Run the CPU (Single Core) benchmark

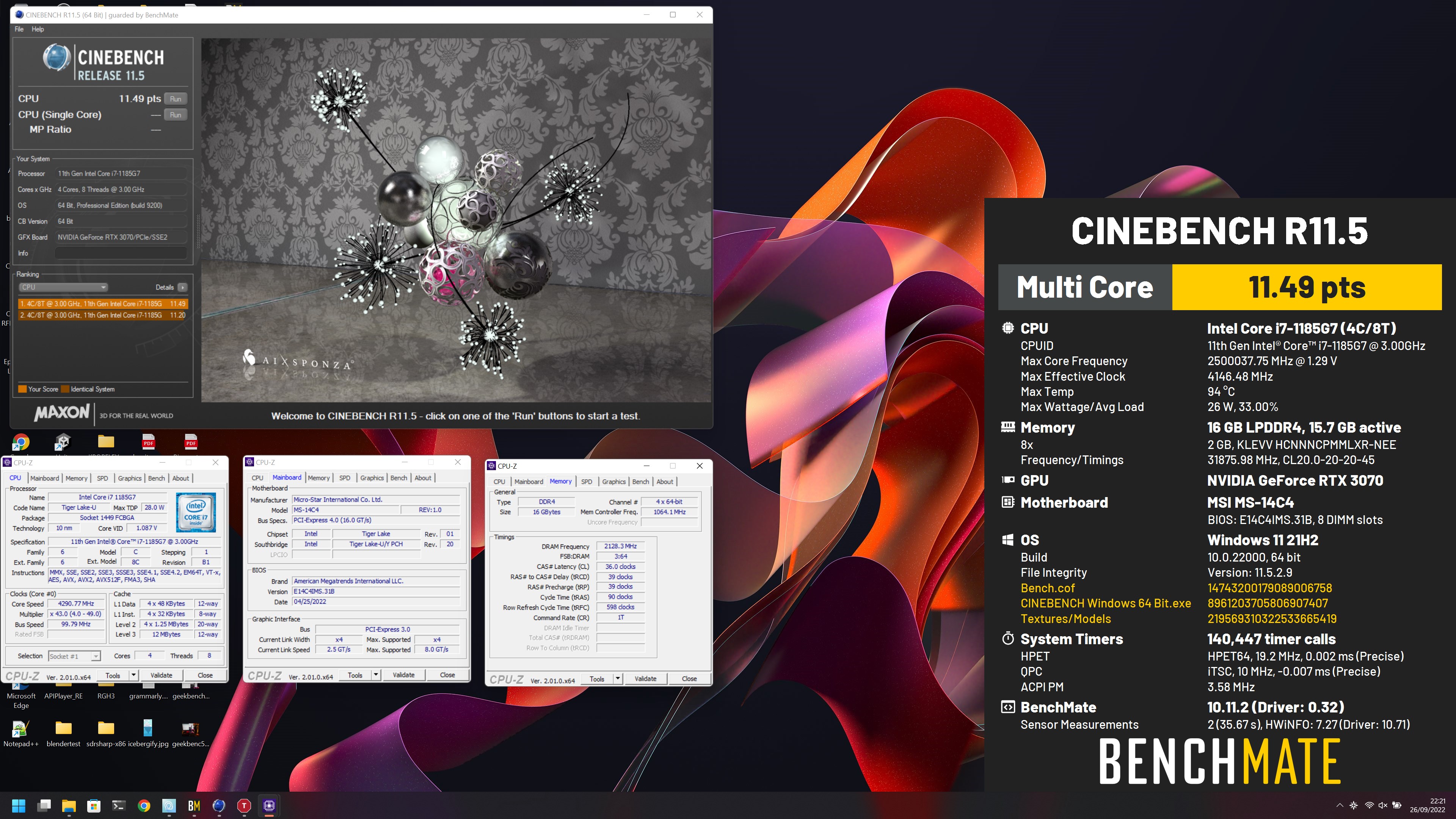(176, 115)
